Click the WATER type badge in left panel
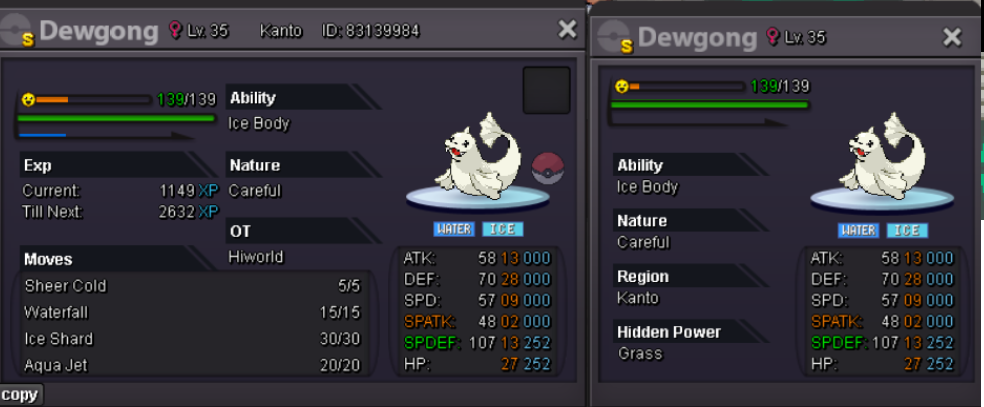984x407 pixels. pos(454,229)
